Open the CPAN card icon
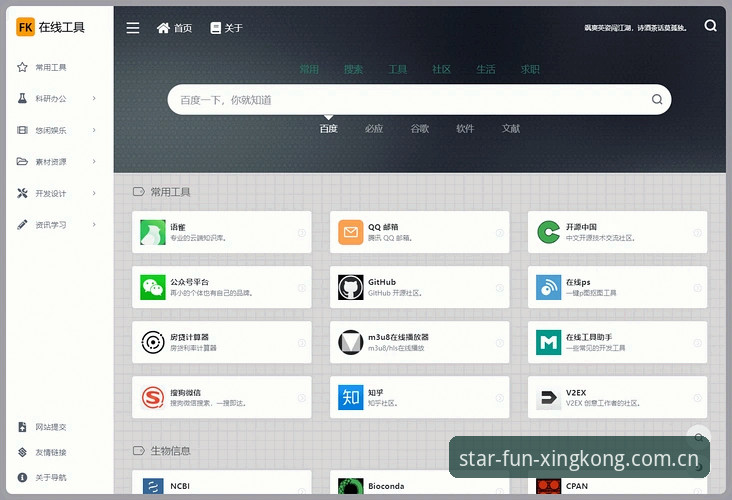The height and width of the screenshot is (500, 732). pos(549,486)
